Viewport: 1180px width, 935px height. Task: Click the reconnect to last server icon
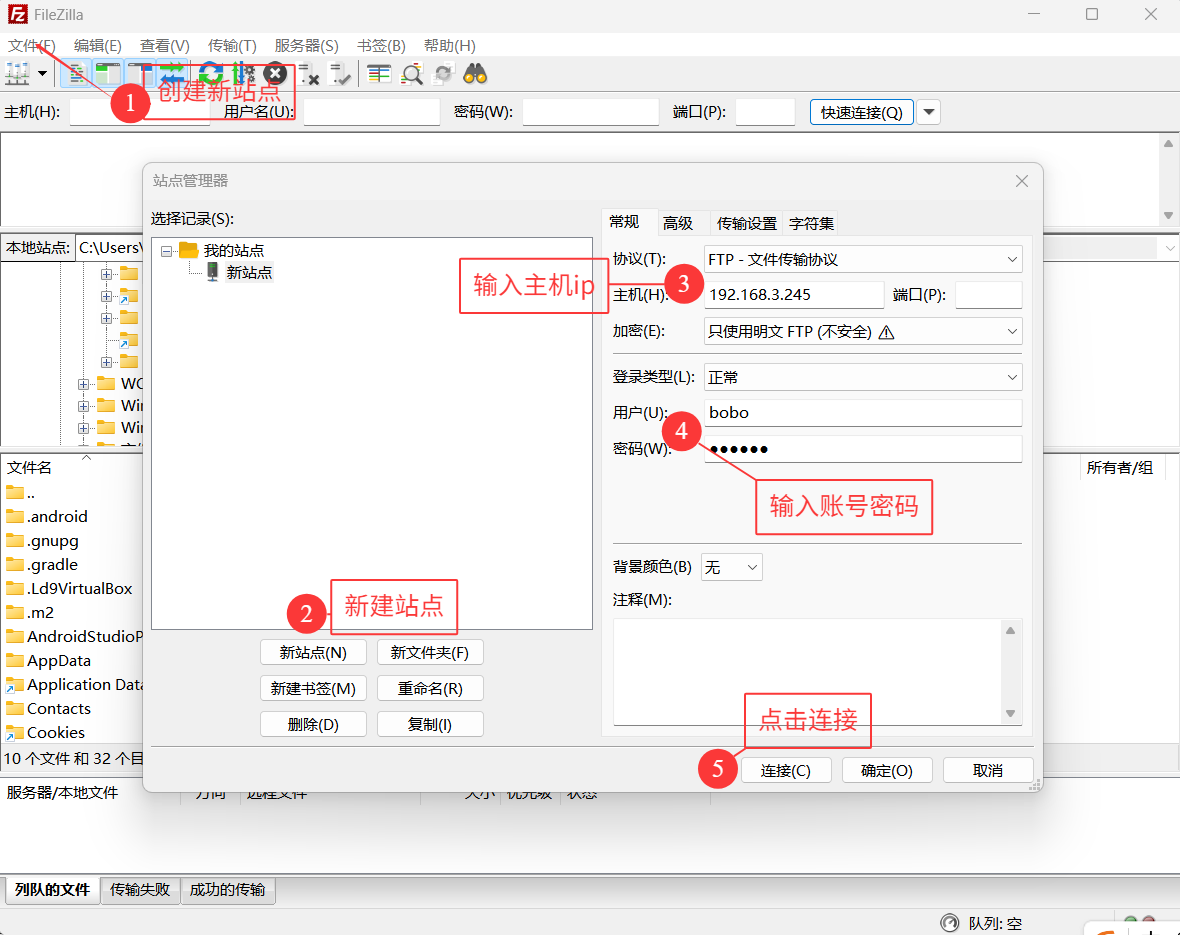[x=341, y=74]
